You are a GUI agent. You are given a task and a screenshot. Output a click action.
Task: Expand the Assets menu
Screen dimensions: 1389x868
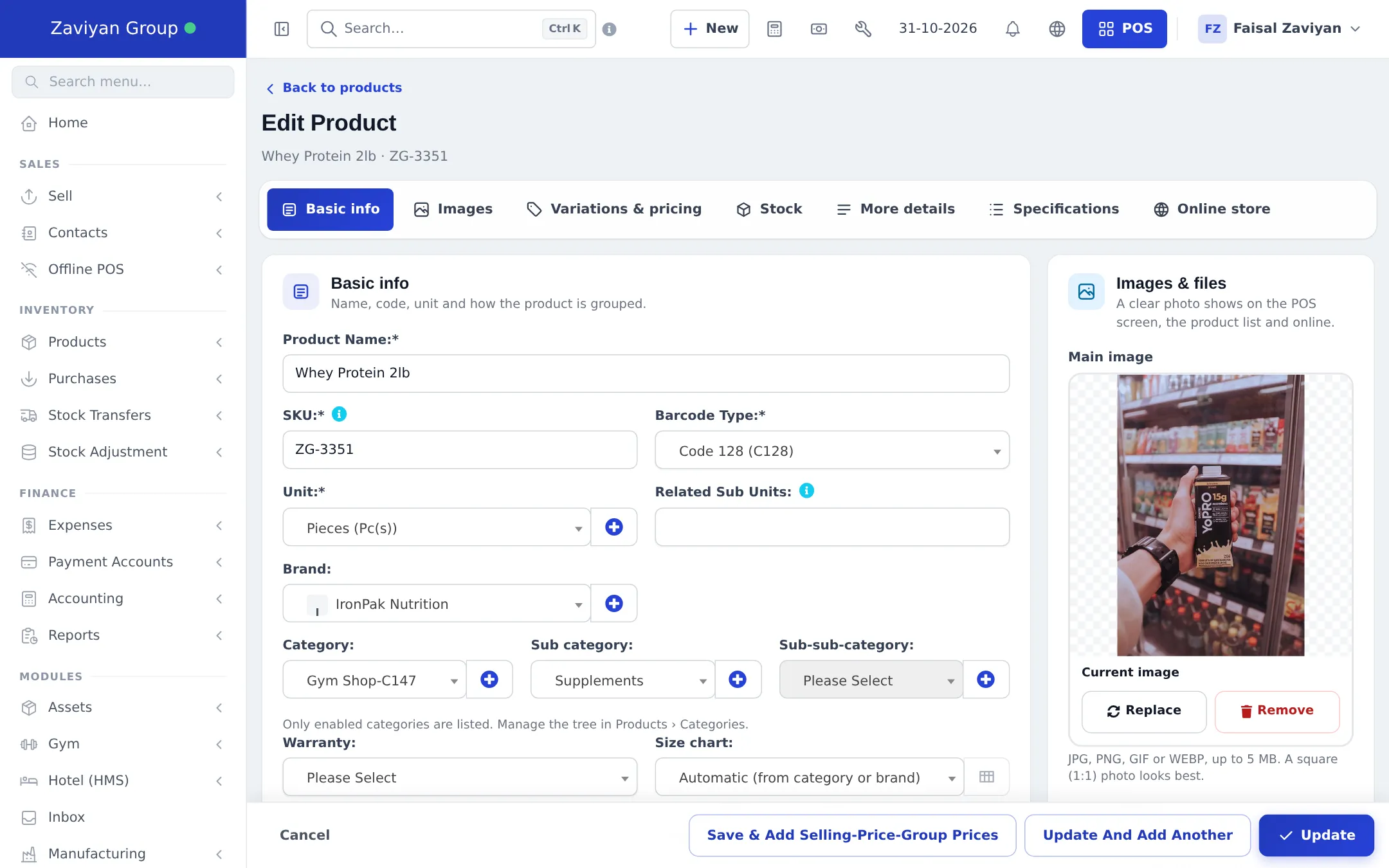[123, 707]
